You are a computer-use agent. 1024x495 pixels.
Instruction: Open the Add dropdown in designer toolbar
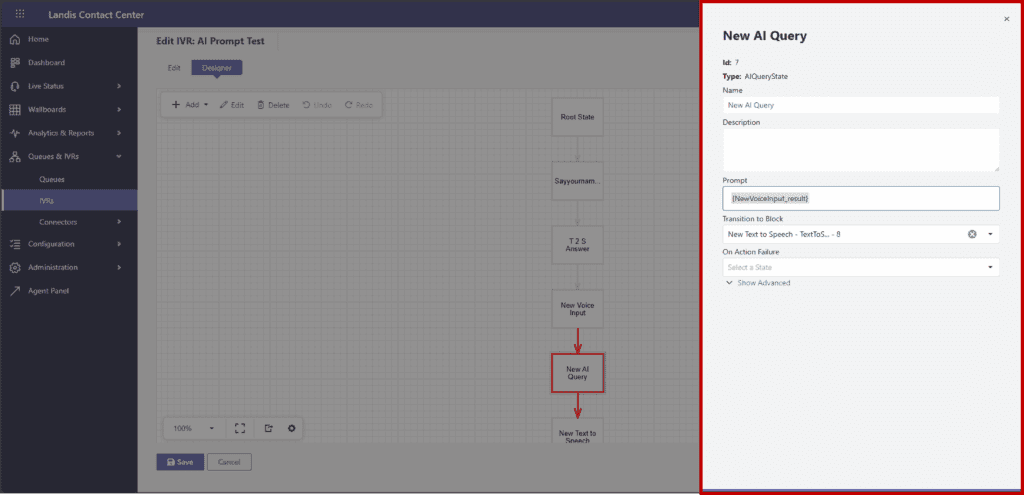190,105
